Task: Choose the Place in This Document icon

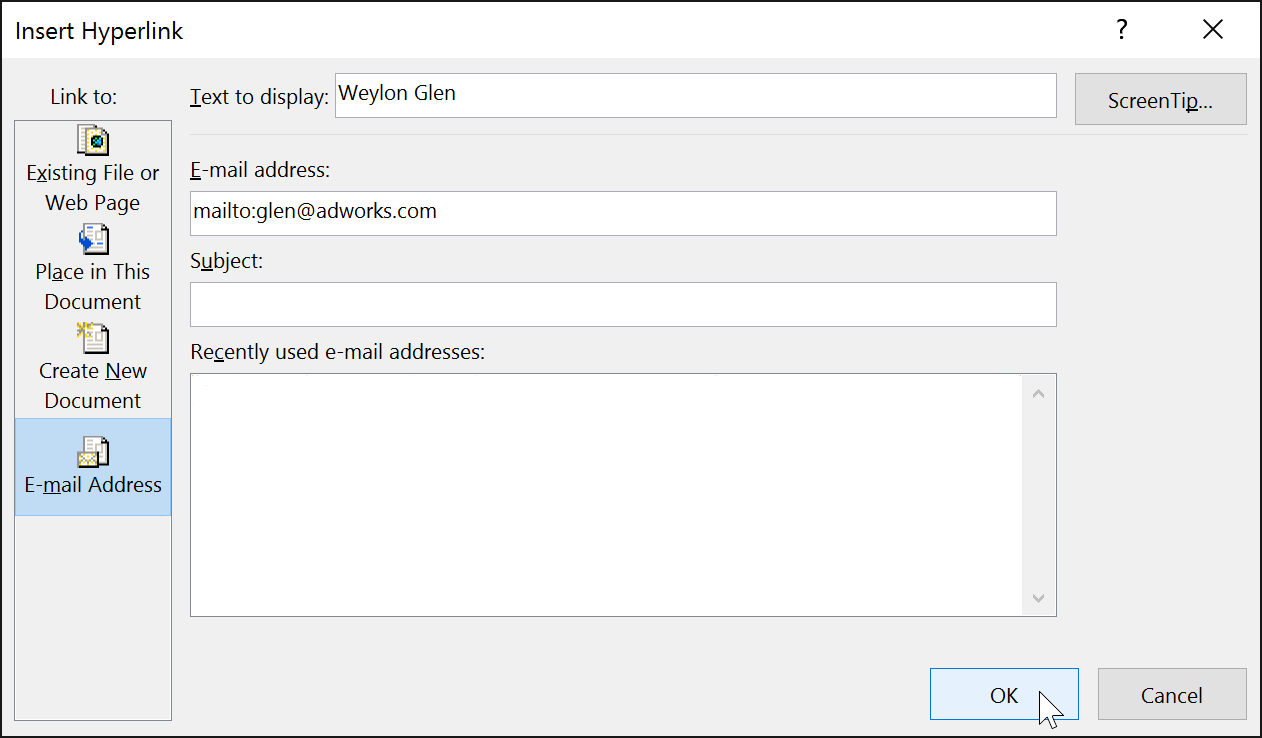Action: pyautogui.click(x=93, y=239)
